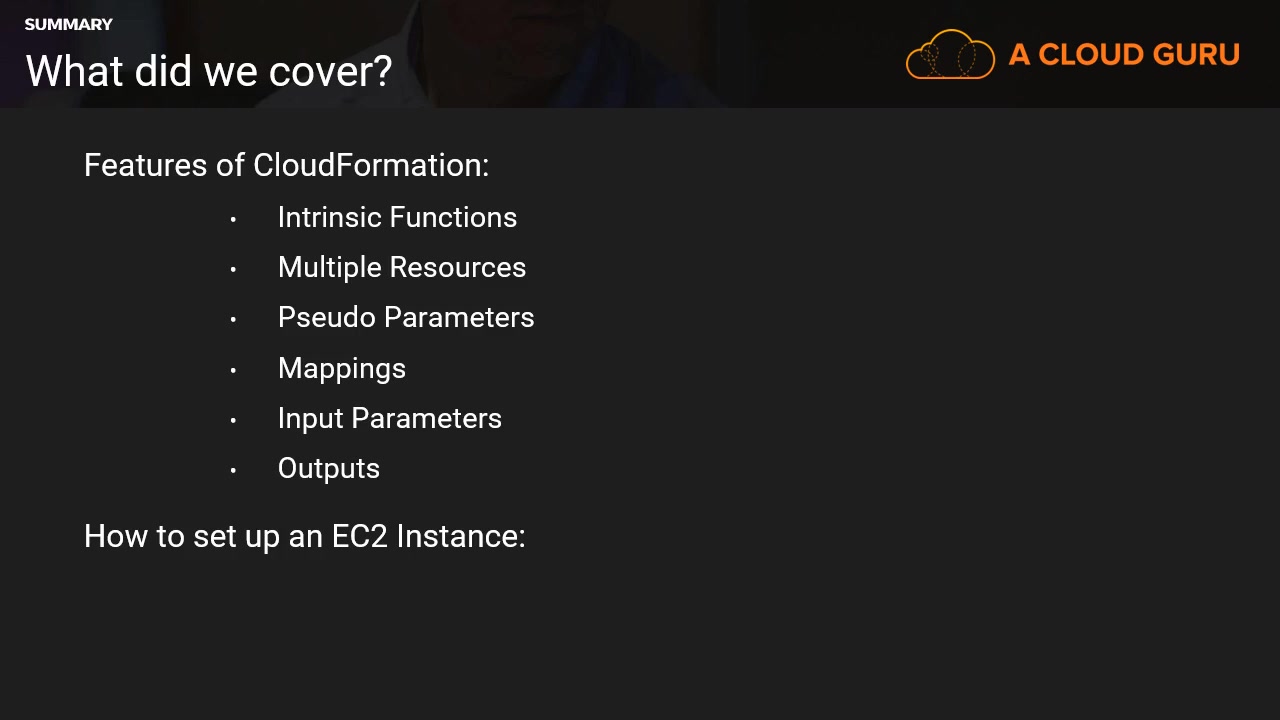Click the orange A CLOUD GURU wordmark

point(1124,55)
